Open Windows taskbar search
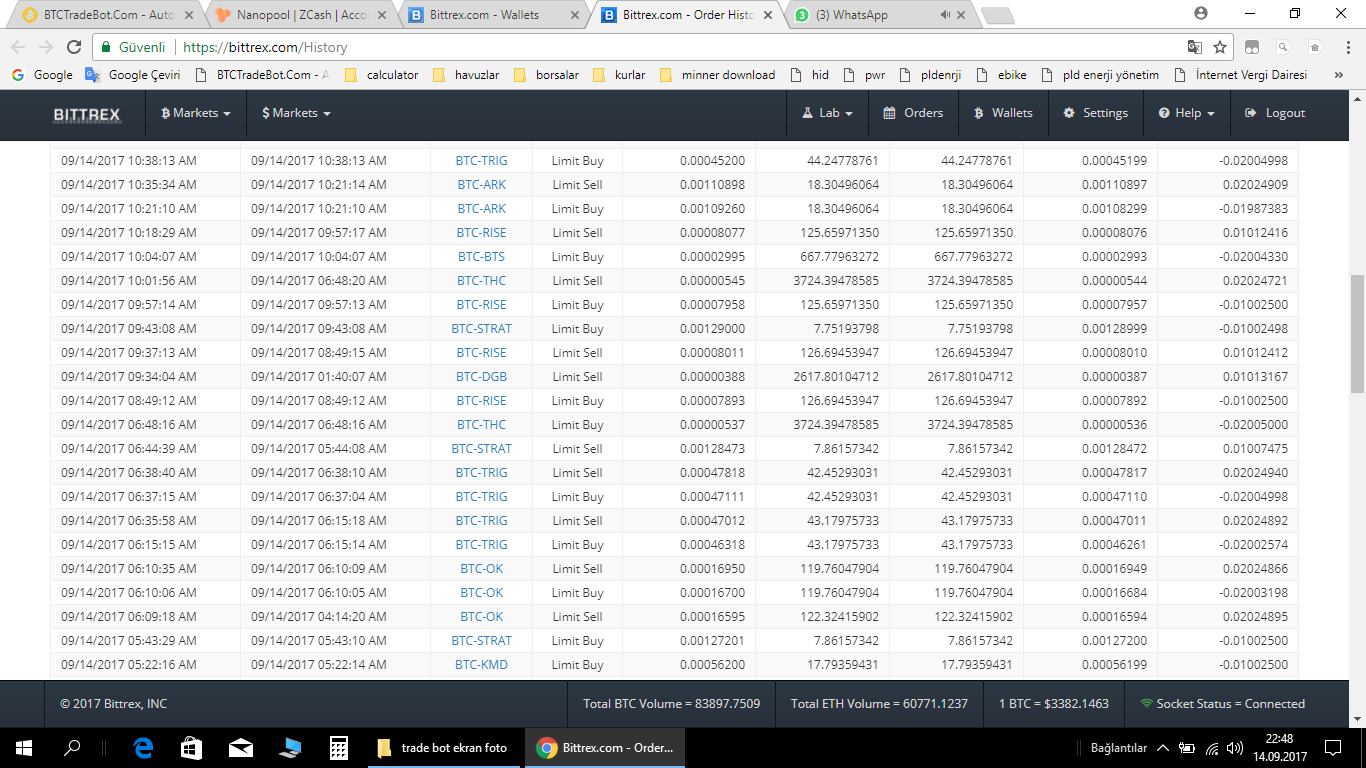 click(x=72, y=747)
